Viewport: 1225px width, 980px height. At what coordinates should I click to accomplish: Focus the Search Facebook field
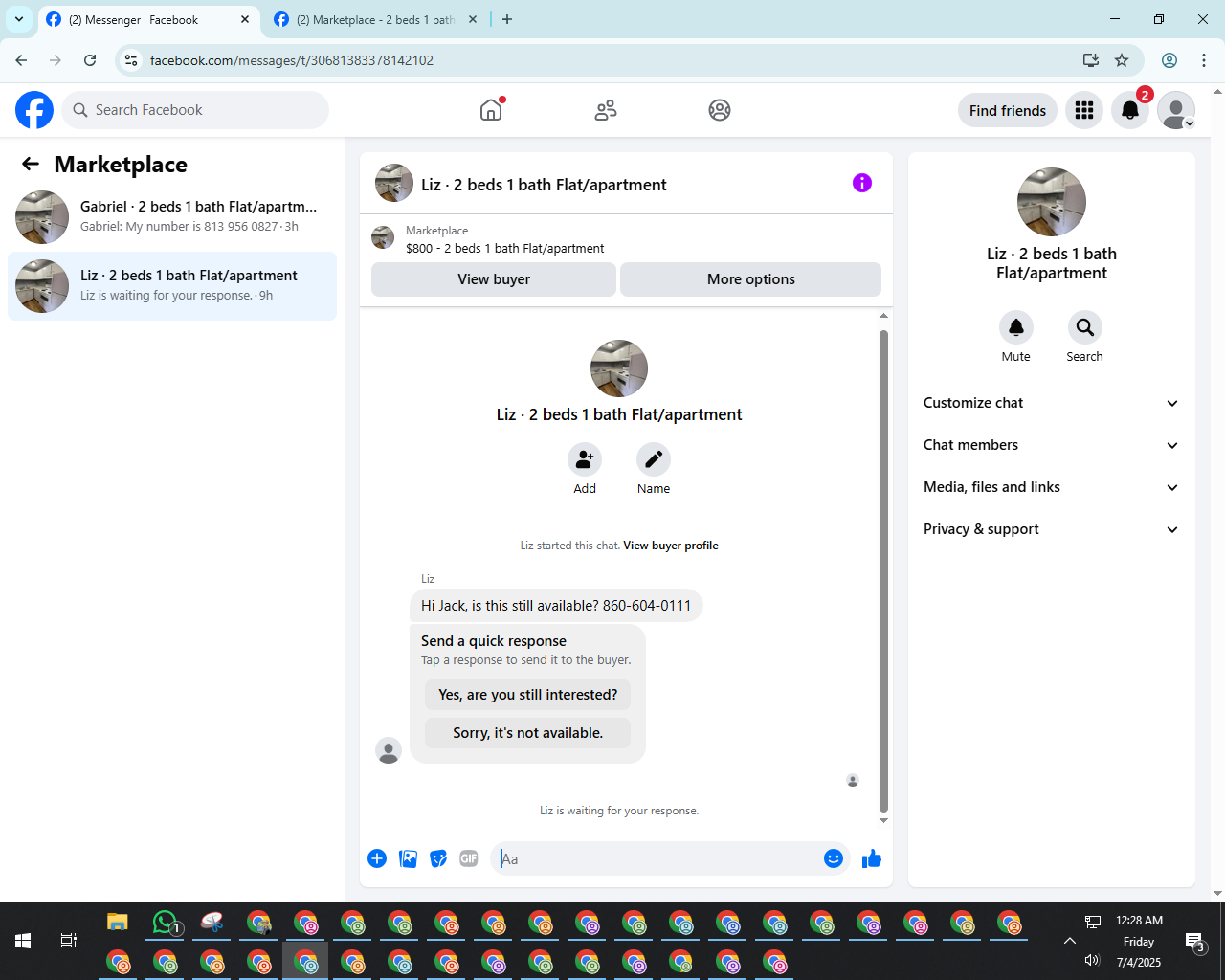click(x=195, y=110)
